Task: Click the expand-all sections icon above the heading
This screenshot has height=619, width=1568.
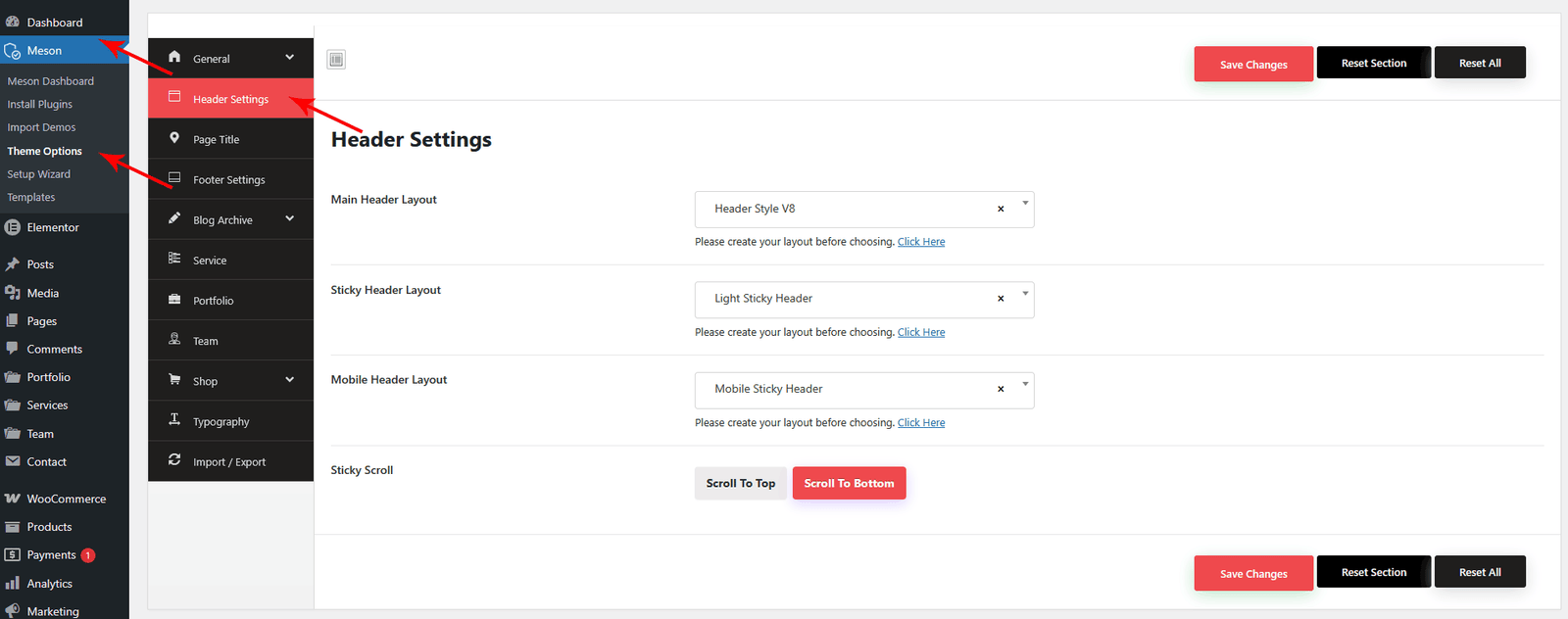Action: pyautogui.click(x=336, y=60)
